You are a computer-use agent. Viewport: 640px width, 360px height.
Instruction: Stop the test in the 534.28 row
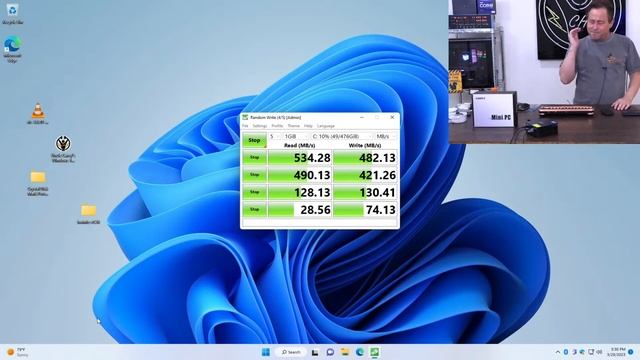point(254,158)
